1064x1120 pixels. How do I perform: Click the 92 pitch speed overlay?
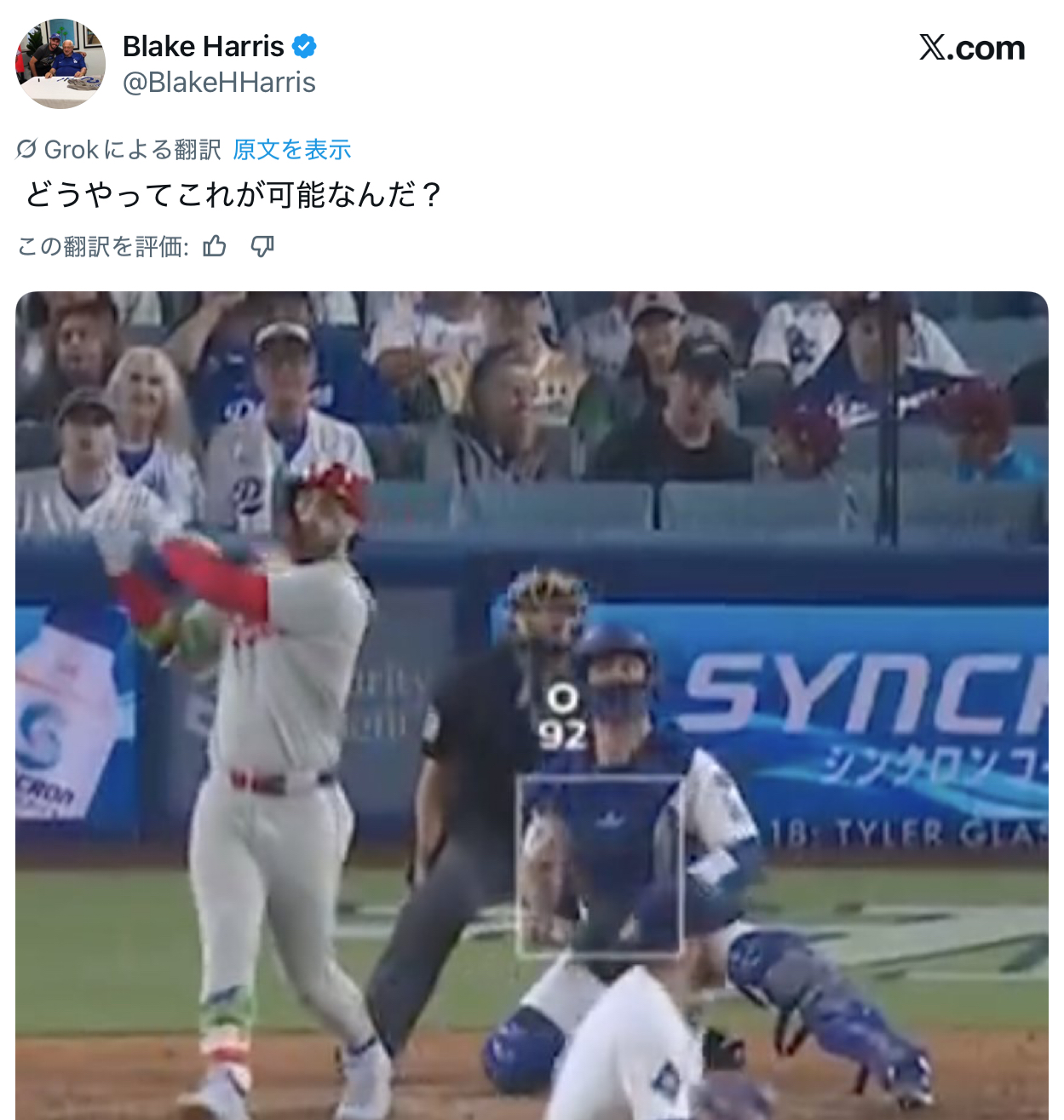pos(563,733)
